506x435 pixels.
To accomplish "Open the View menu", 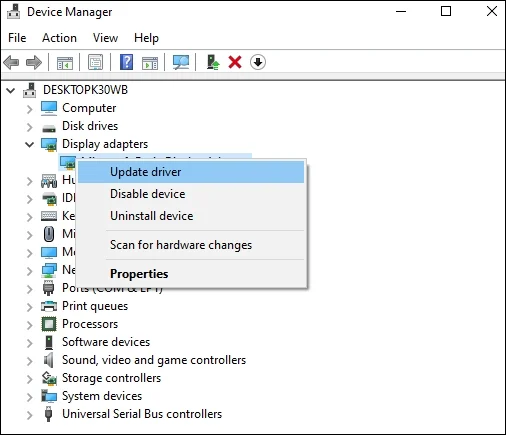I will 105,38.
